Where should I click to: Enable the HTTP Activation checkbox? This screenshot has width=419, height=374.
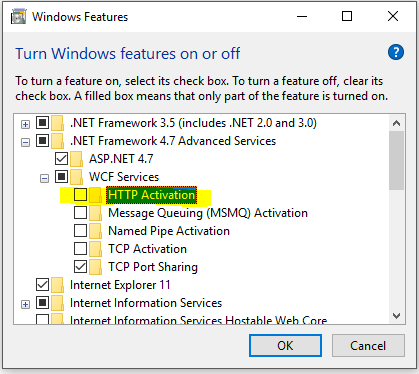click(80, 195)
